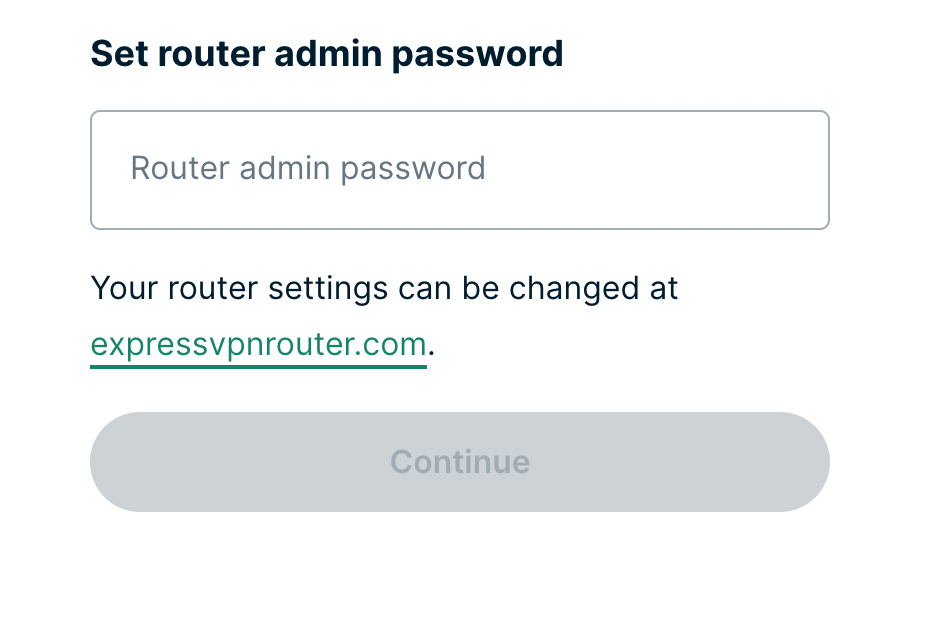The image size is (942, 624).
Task: Click the router settings instruction sentence
Action: [x=384, y=288]
